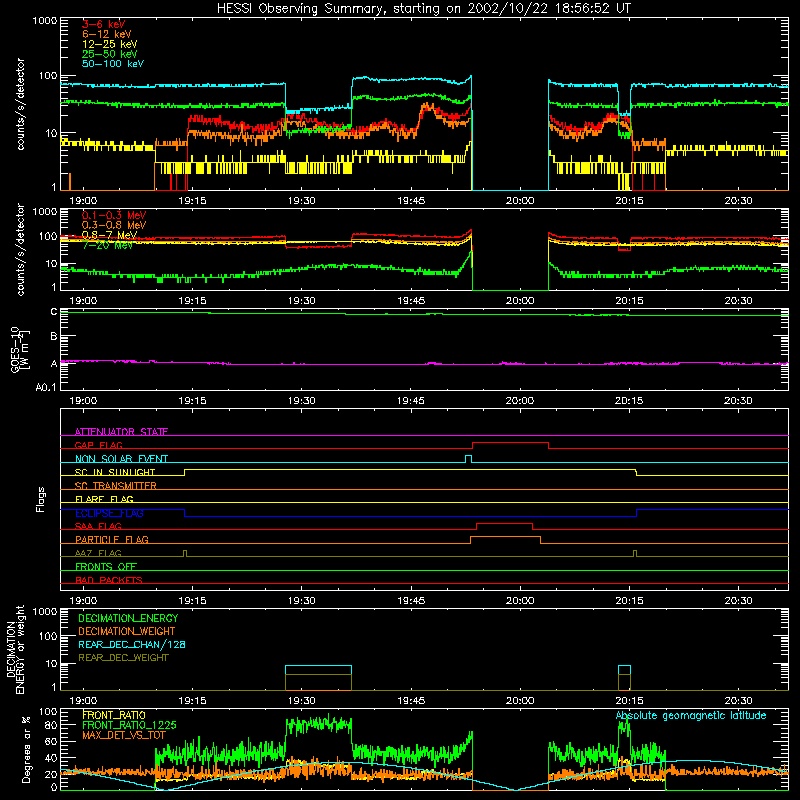
Task: Click the 0.1-0.3 MeV legend label
Action: pyautogui.click(x=114, y=215)
